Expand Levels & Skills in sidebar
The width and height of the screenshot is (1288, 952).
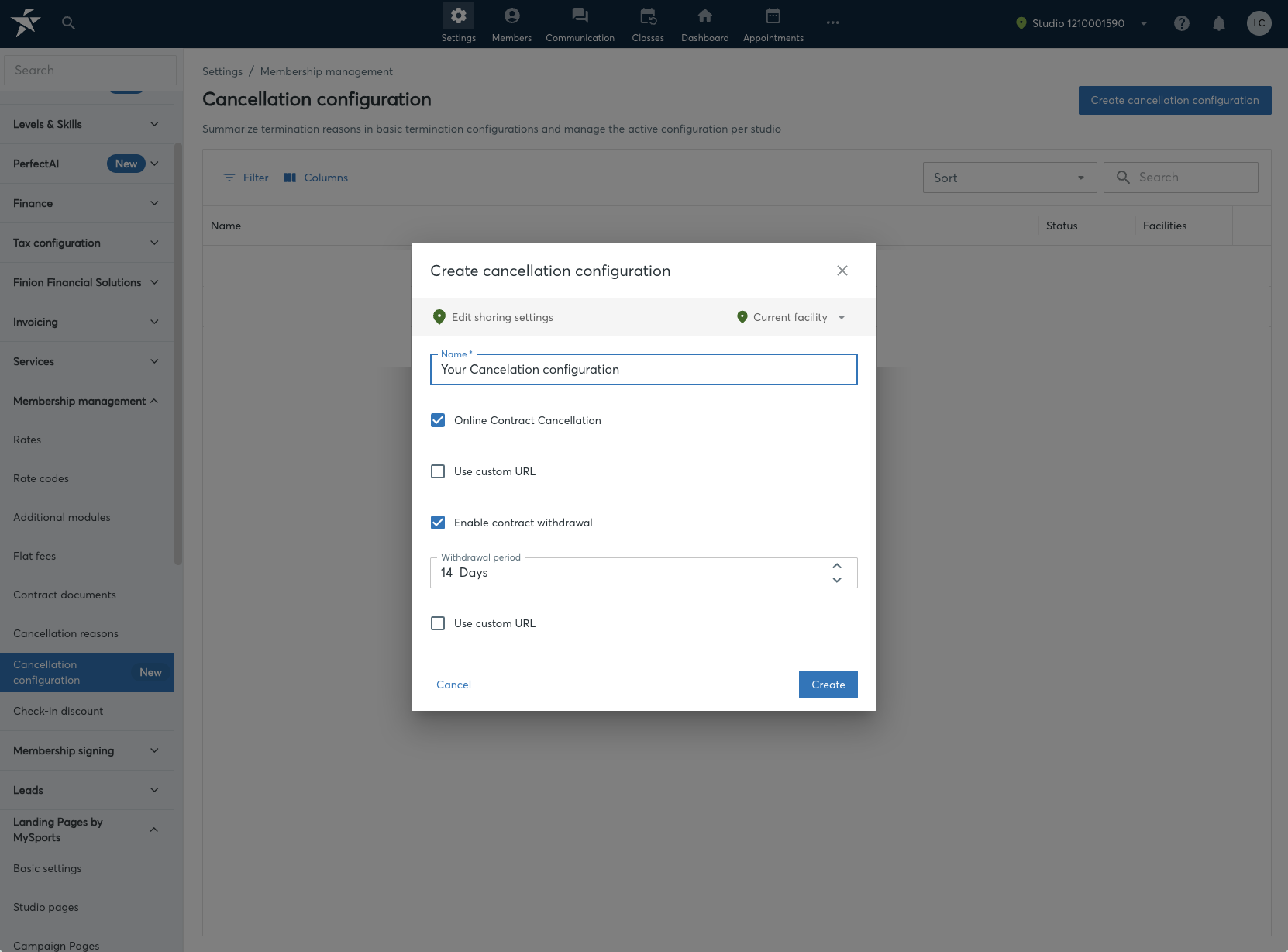[87, 124]
